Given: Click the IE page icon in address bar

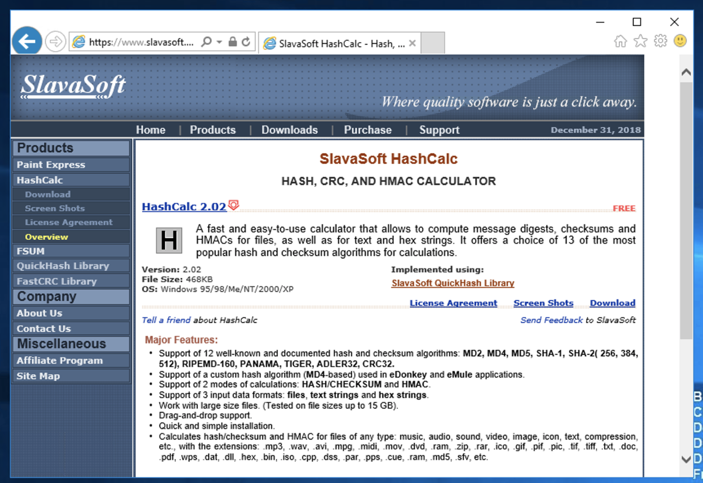Looking at the screenshot, I should tap(79, 42).
